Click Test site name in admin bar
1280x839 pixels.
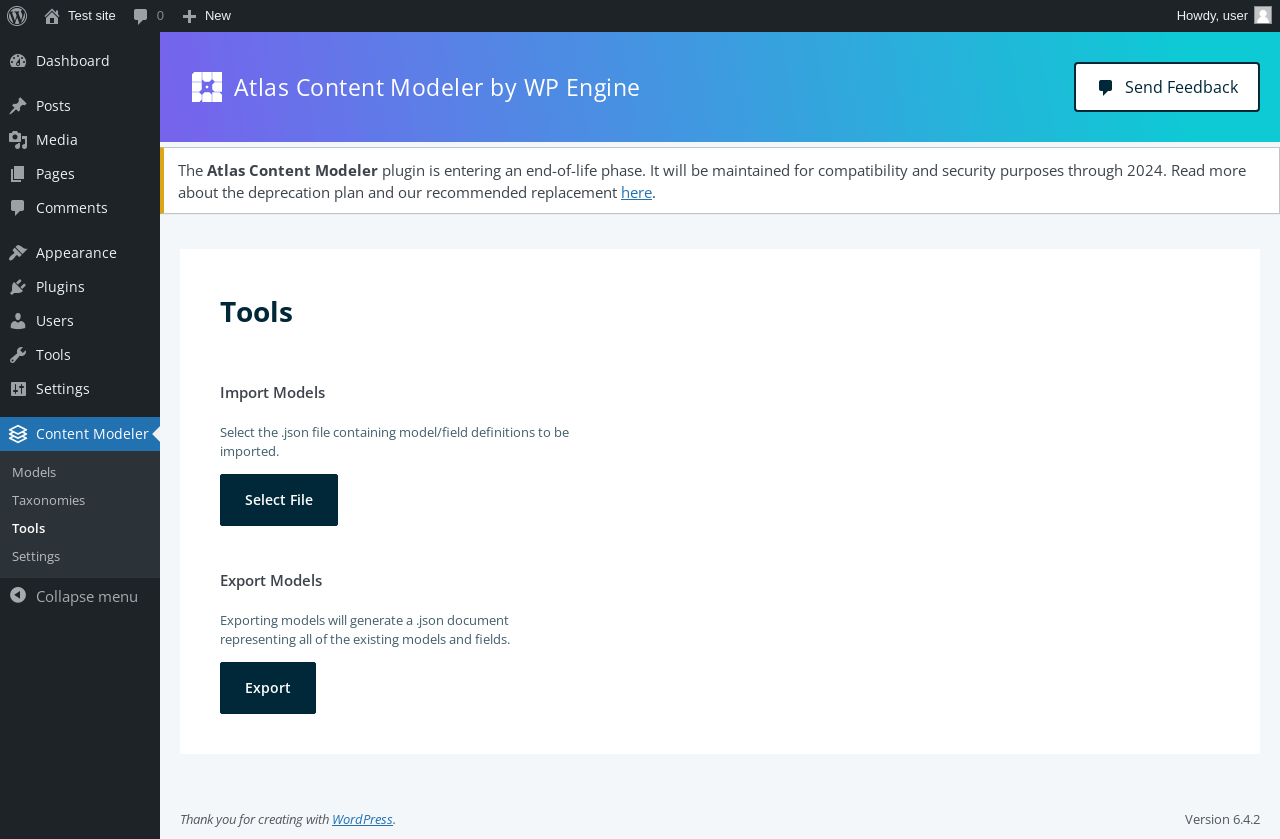click(x=92, y=16)
